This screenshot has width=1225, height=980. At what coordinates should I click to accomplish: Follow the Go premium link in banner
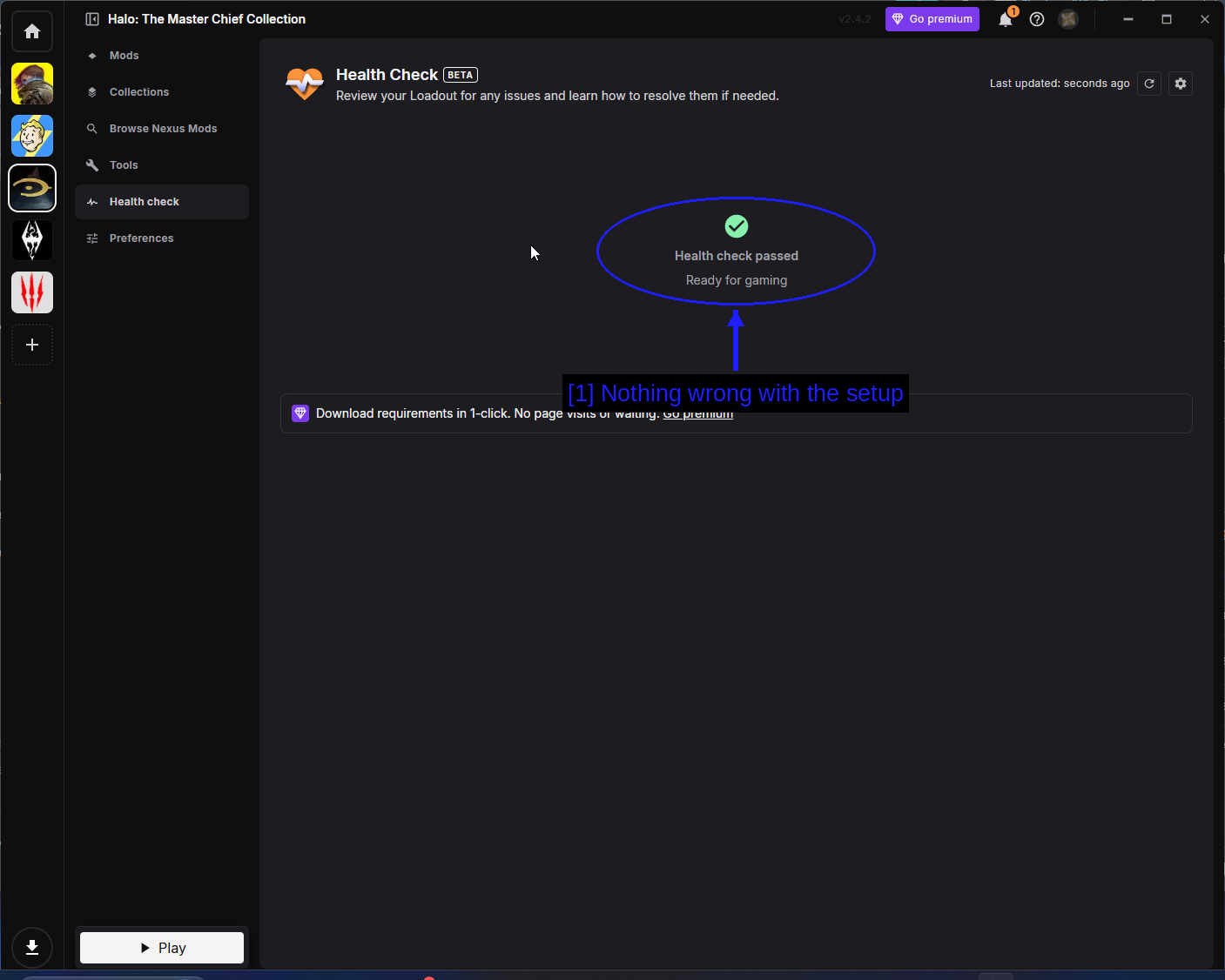[x=698, y=413]
